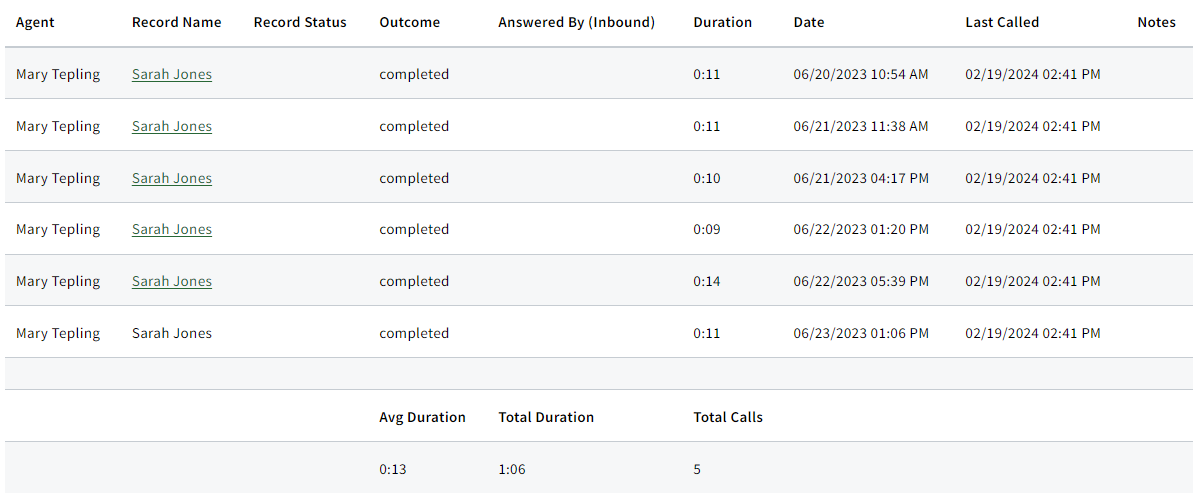
Task: Select date 06/20/2023 10:54 AM
Action: coord(861,74)
